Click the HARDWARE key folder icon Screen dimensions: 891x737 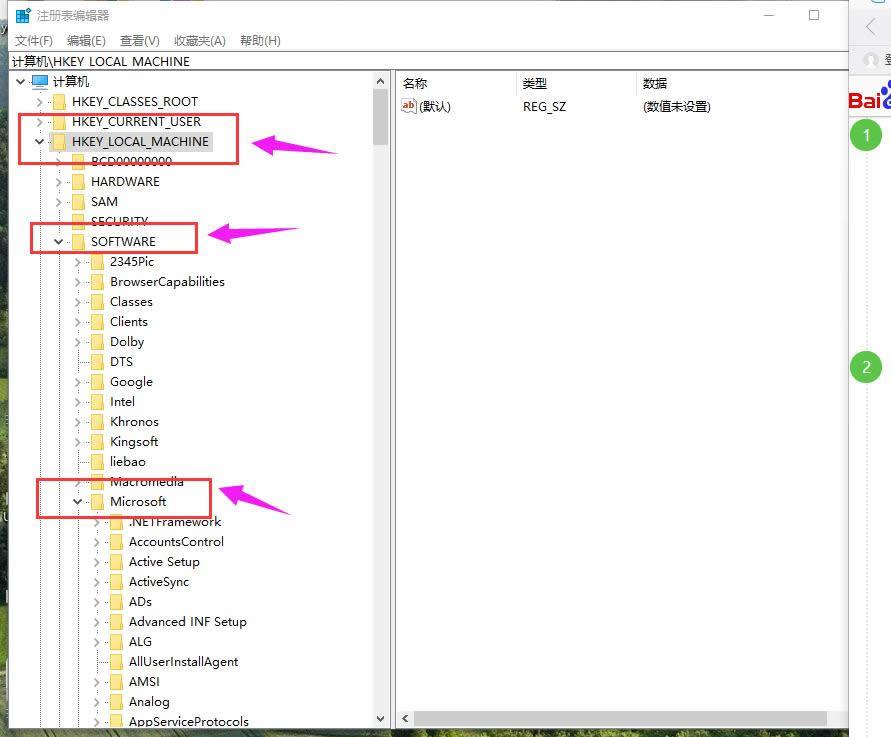coord(79,181)
